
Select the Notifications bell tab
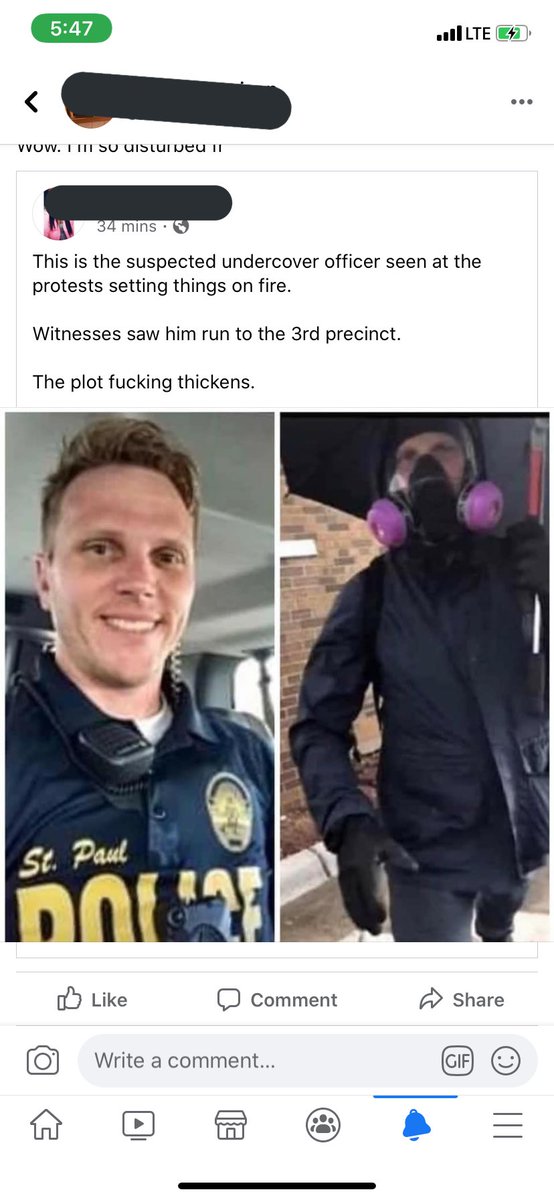(x=415, y=1125)
